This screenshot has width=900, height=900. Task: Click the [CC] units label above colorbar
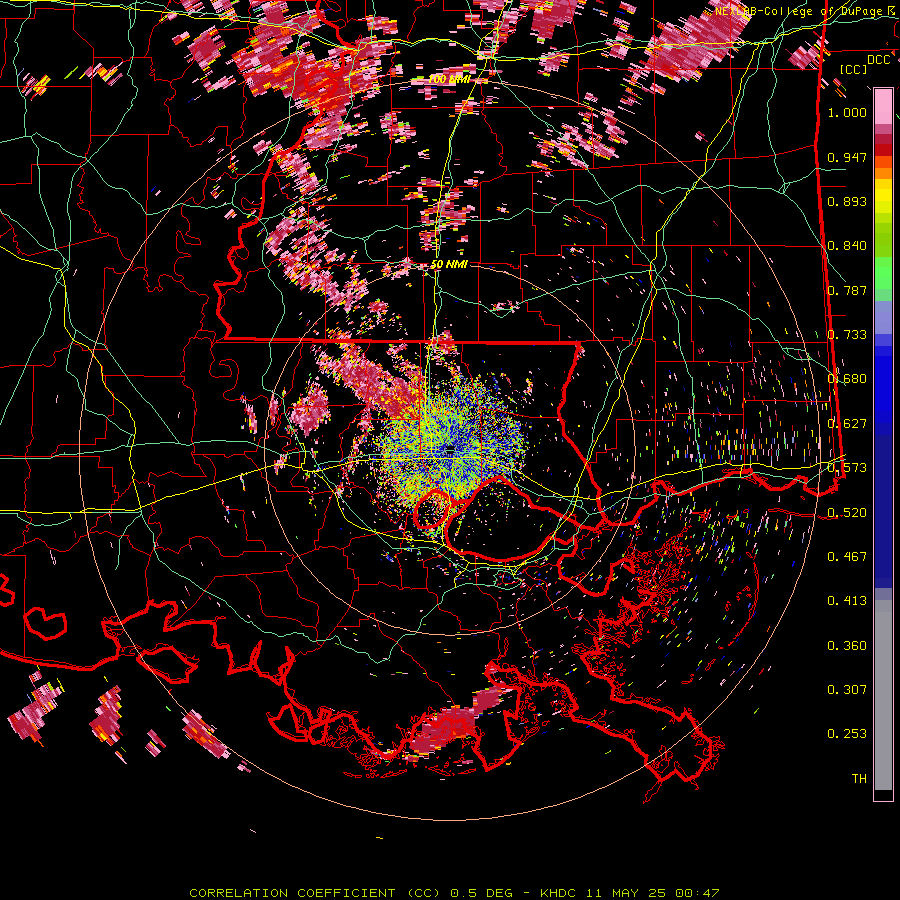pyautogui.click(x=853, y=69)
